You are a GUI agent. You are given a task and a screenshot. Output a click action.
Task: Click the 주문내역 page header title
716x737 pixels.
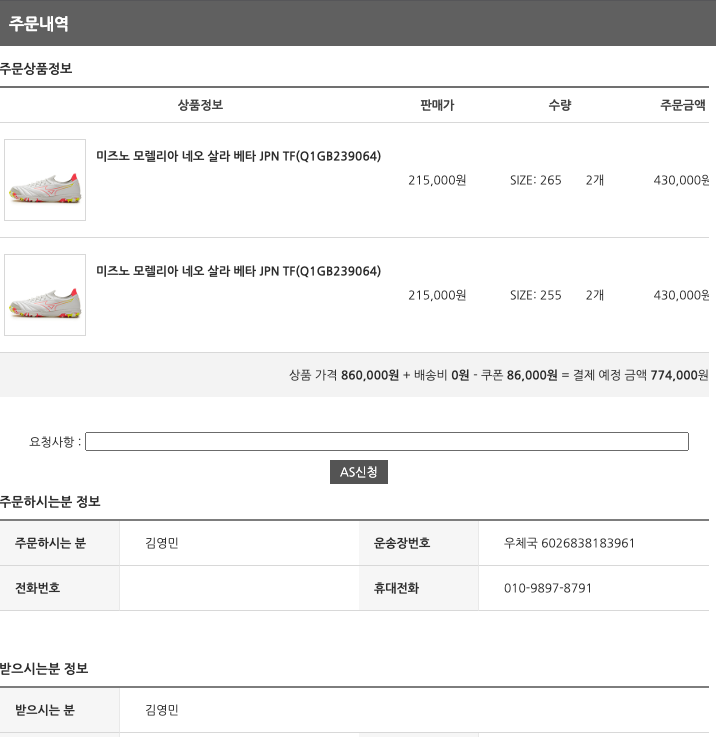(x=39, y=24)
